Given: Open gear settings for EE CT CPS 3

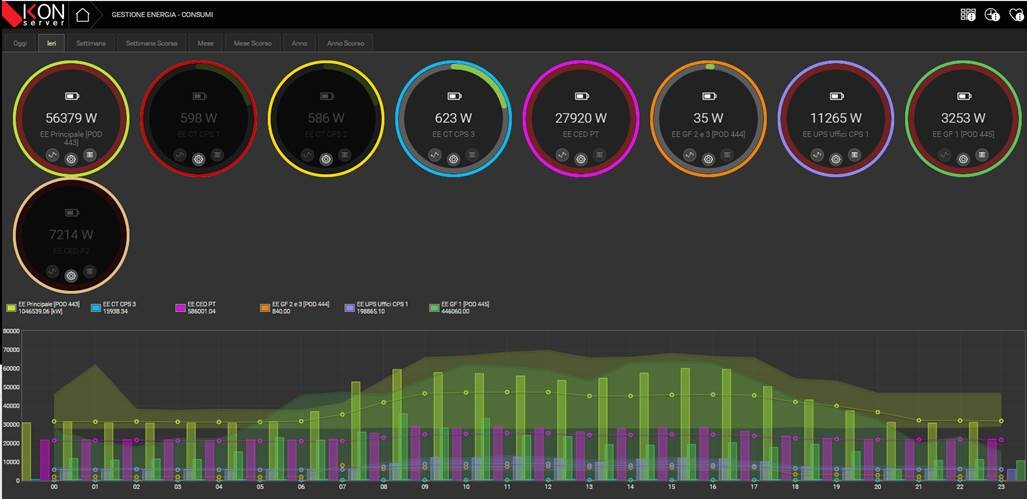Looking at the screenshot, I should pos(453,158).
